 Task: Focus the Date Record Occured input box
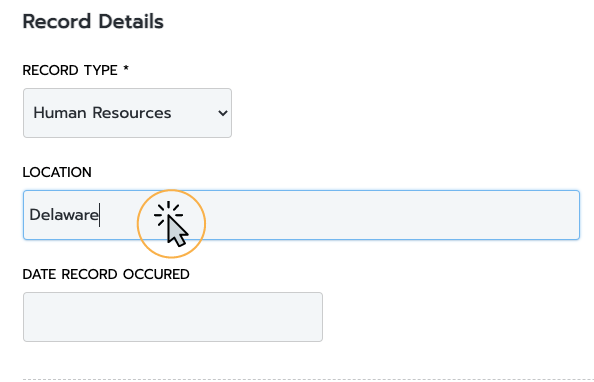coord(173,317)
